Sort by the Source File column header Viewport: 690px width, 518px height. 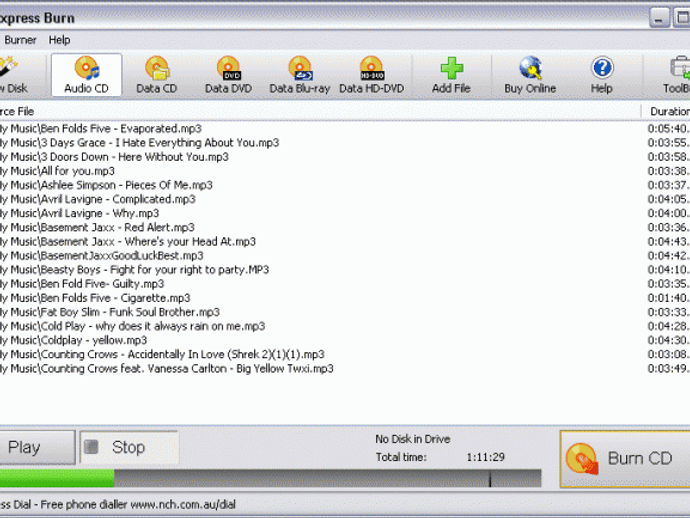click(x=320, y=111)
